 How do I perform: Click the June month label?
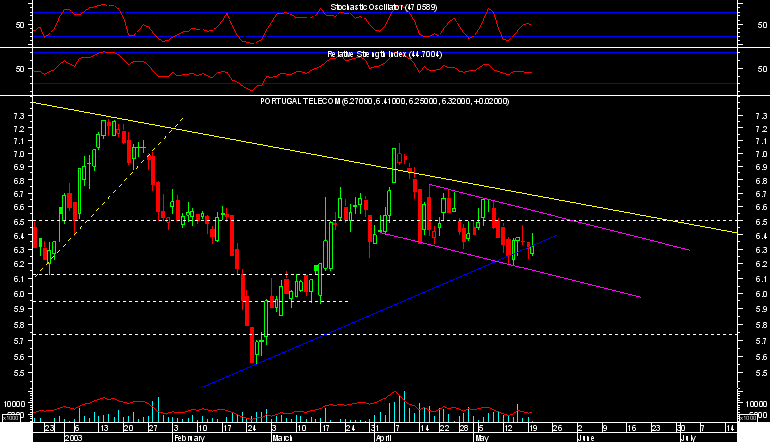tap(586, 438)
